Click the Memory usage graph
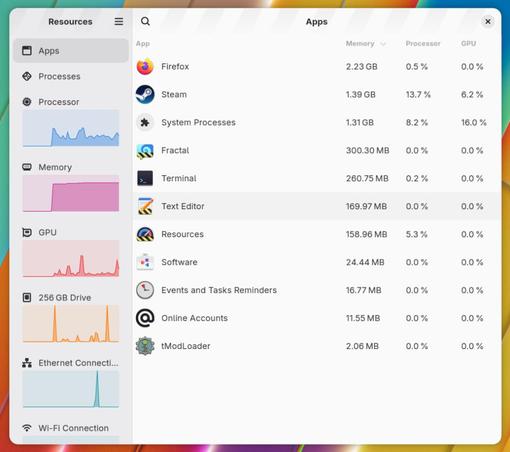The width and height of the screenshot is (510, 452). [x=71, y=194]
